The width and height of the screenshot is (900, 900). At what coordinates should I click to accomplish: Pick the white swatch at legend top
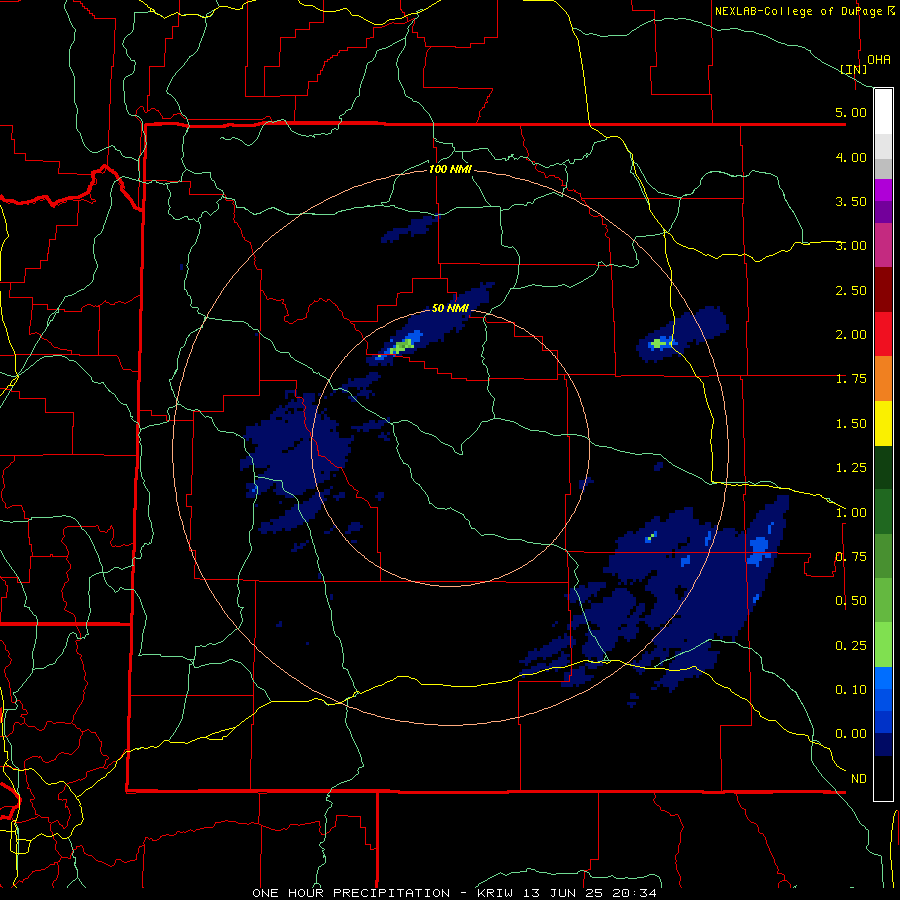883,111
